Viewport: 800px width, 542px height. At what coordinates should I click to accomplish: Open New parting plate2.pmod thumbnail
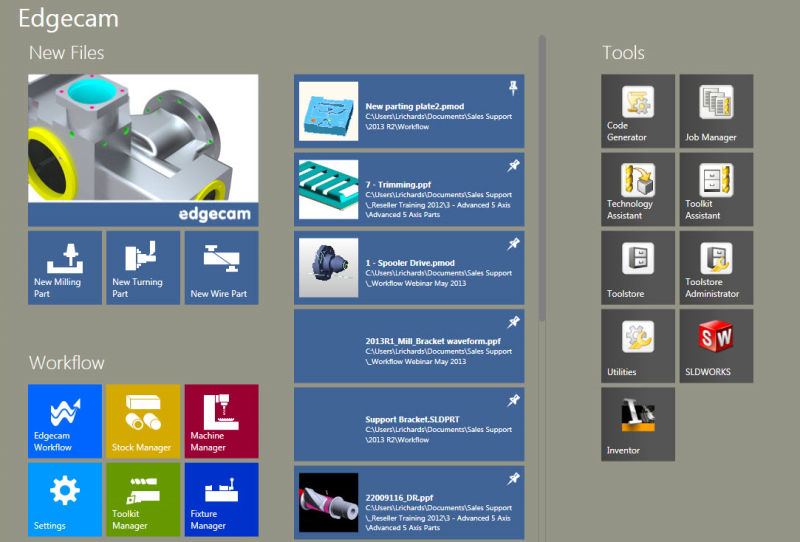click(329, 111)
